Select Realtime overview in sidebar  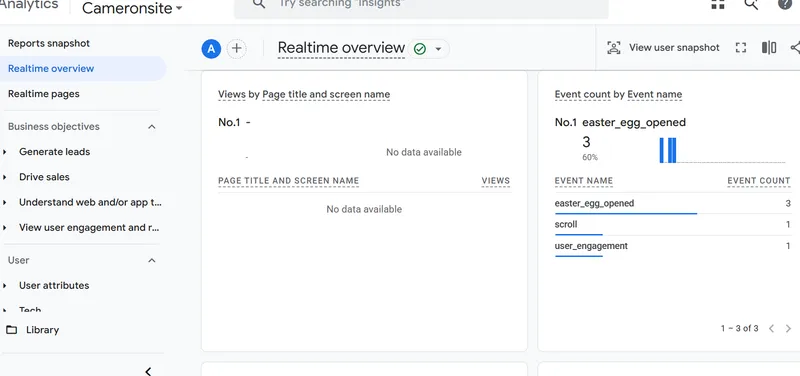coord(82,68)
